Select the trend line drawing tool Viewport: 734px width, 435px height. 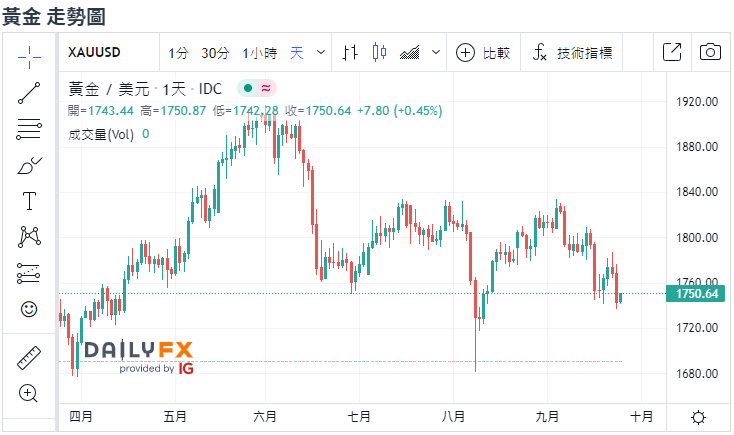pos(29,92)
